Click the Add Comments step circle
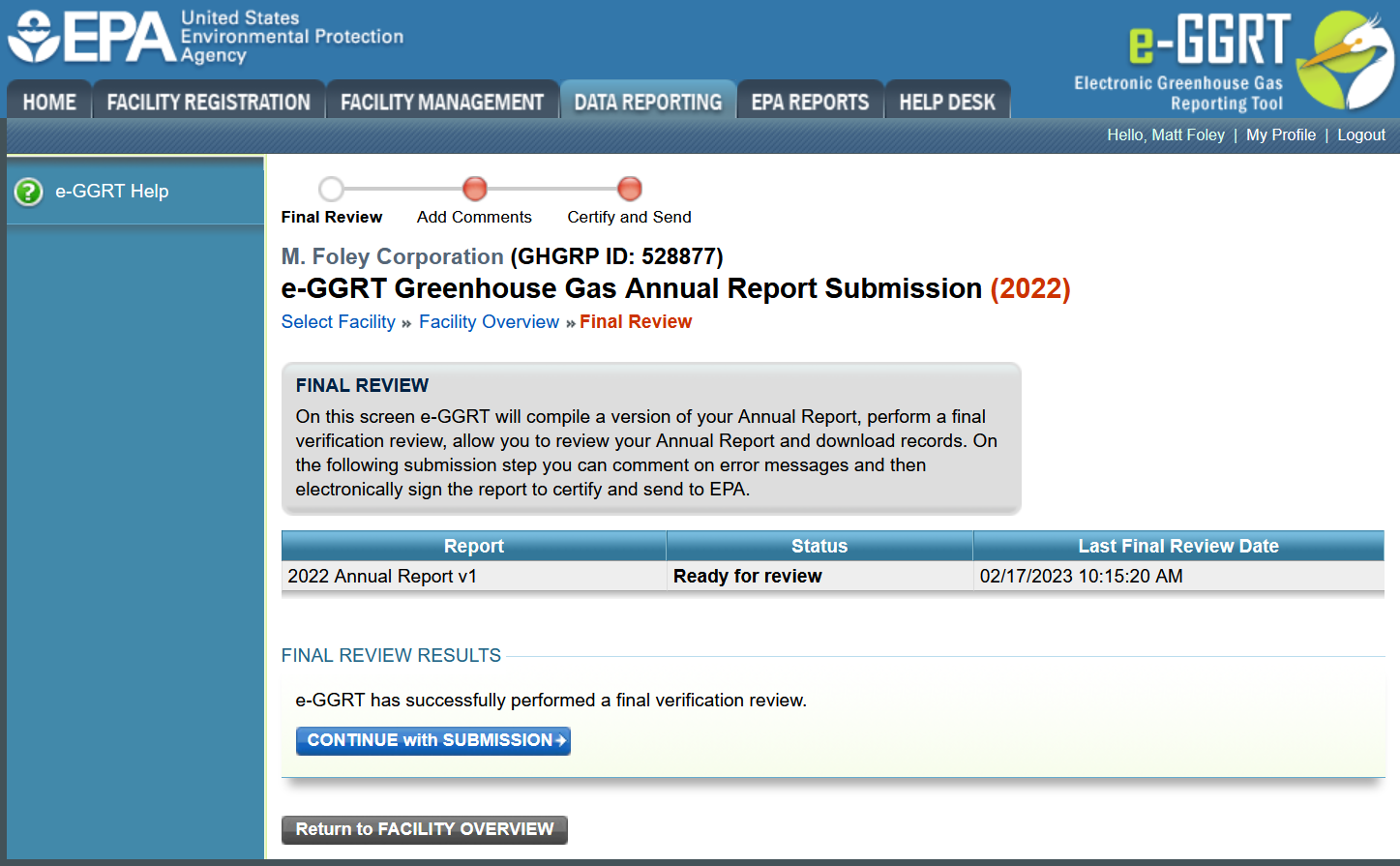The height and width of the screenshot is (866, 1400). 474,189
